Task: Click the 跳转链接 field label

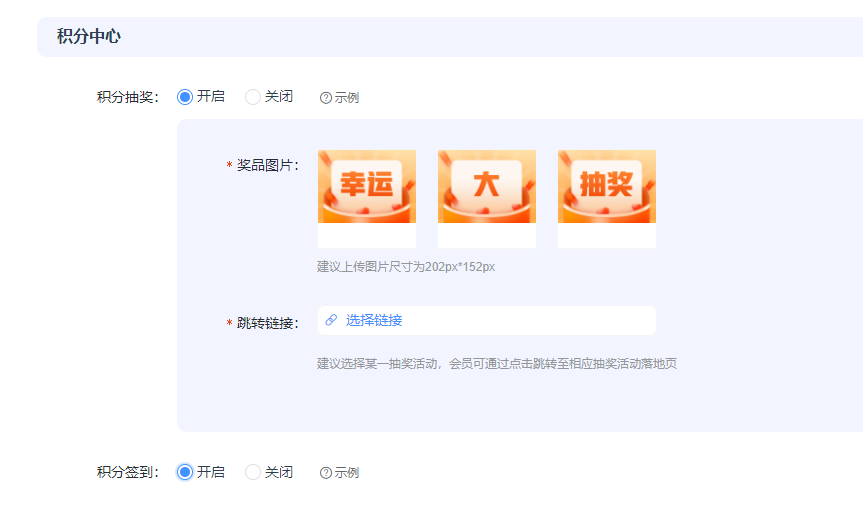Action: pos(267,323)
